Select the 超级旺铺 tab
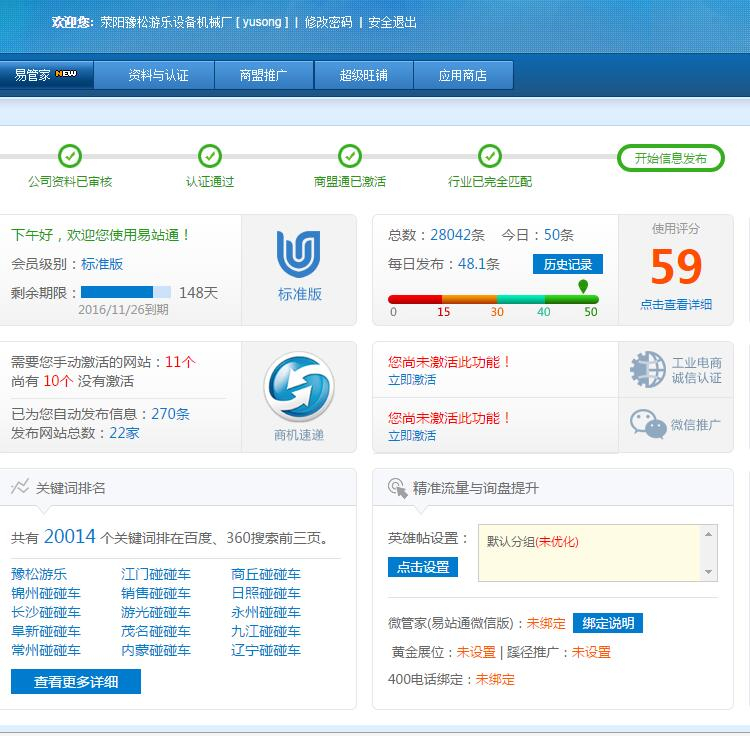This screenshot has height=736, width=750. (x=364, y=75)
